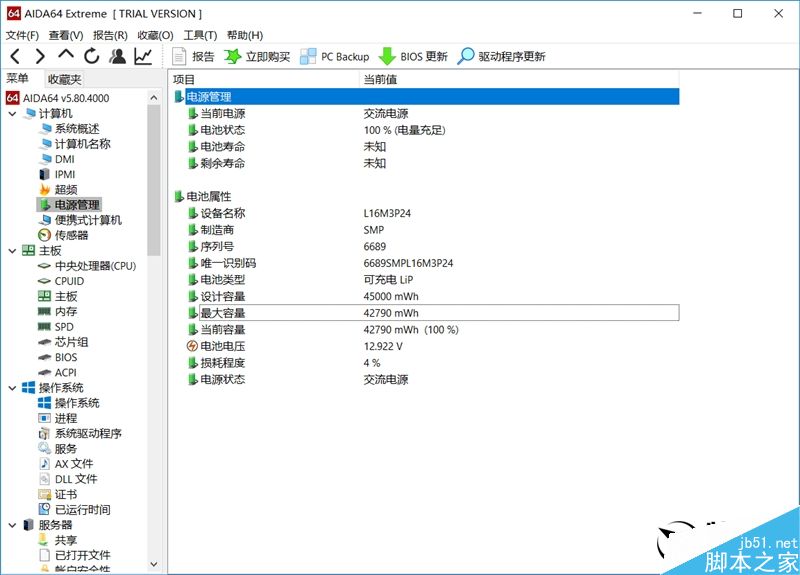Click tree scrollbar up arrow
This screenshot has height=575, width=800.
(x=154, y=97)
